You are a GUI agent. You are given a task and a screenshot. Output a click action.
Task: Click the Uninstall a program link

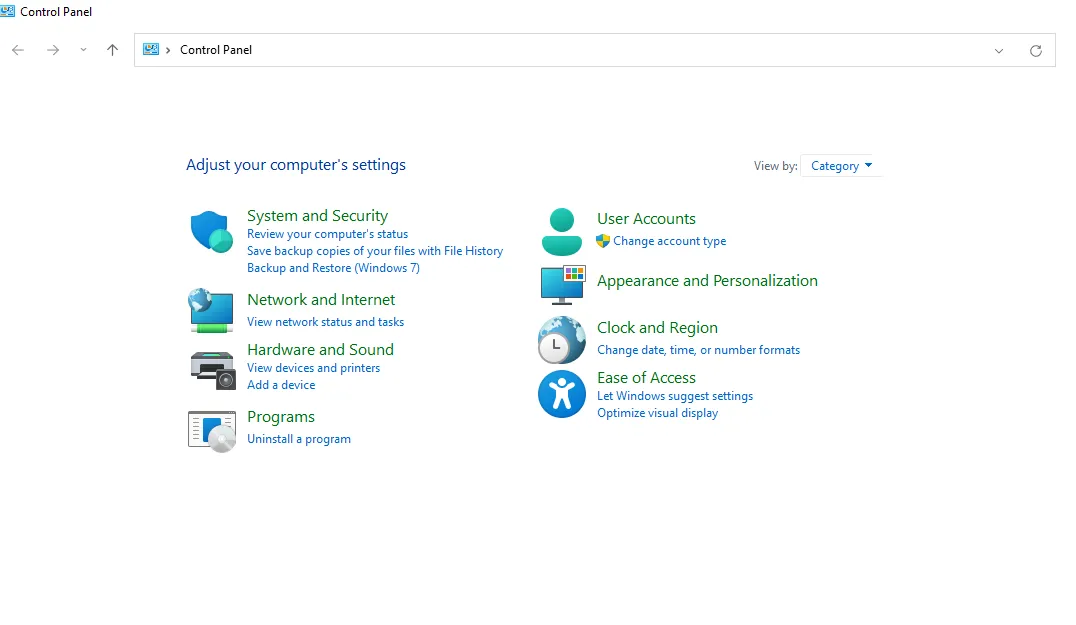coord(299,439)
